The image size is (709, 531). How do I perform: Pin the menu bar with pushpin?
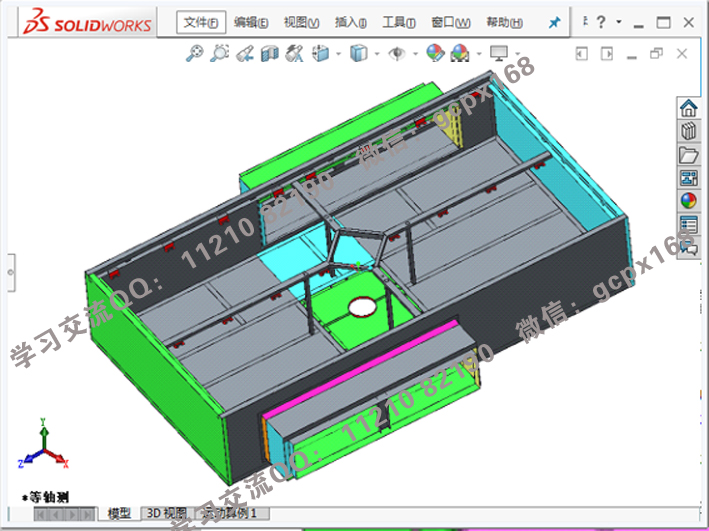point(555,22)
